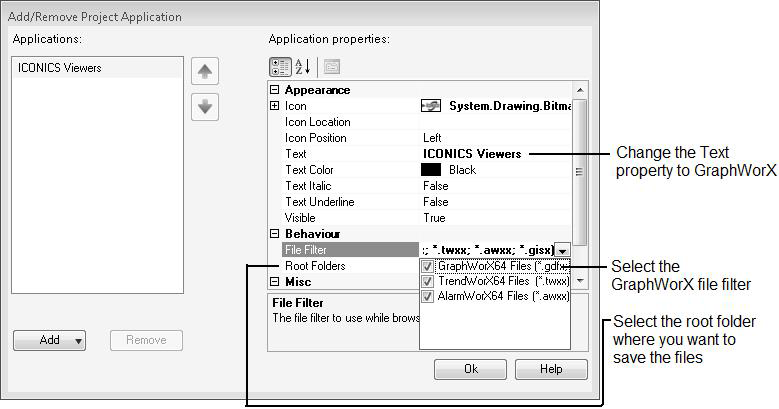Toggle TrendWorX64 Files filter checkbox
Image resolution: width=779 pixels, height=409 pixels.
(428, 282)
